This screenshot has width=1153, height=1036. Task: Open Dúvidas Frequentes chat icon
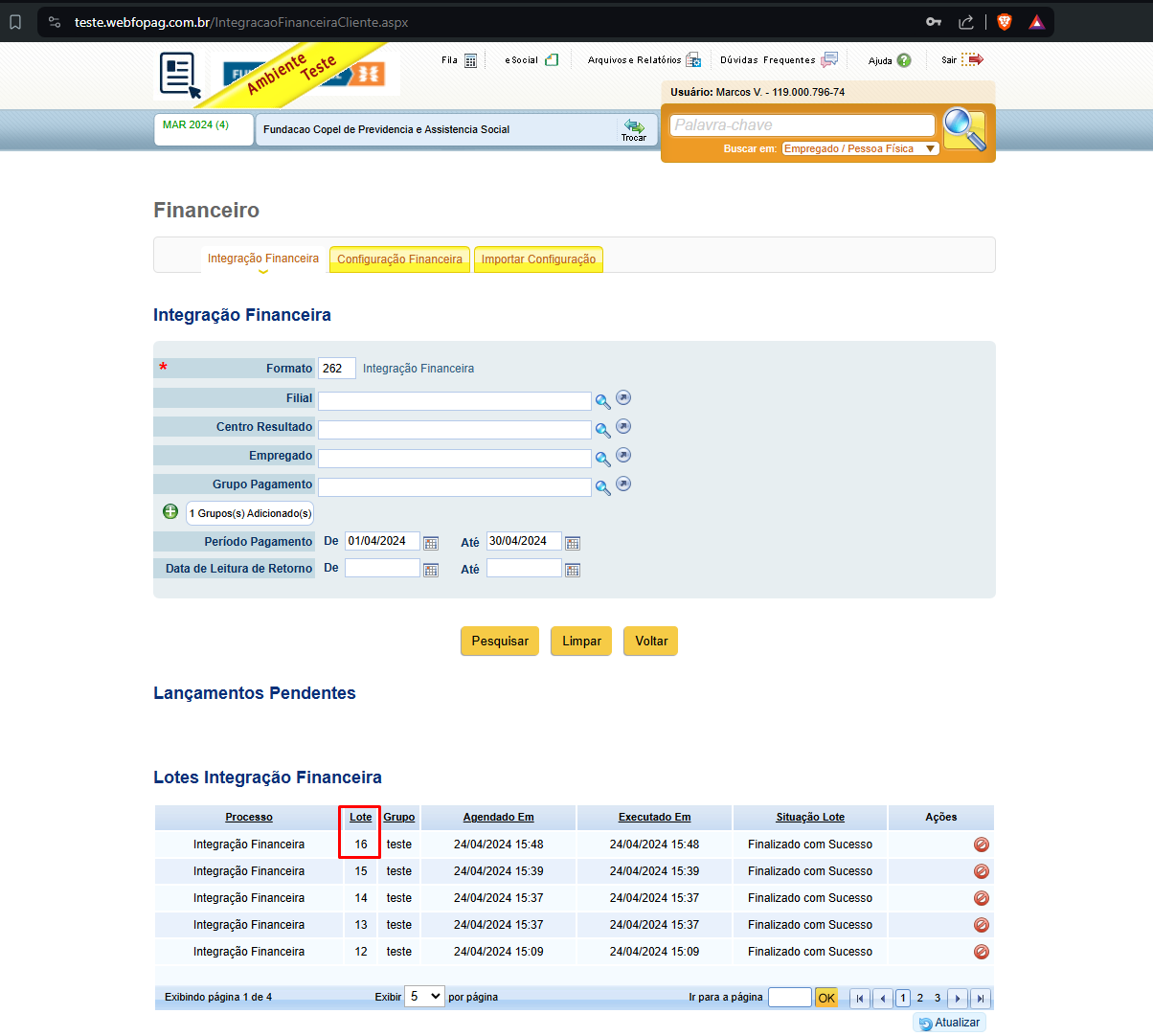pos(829,59)
